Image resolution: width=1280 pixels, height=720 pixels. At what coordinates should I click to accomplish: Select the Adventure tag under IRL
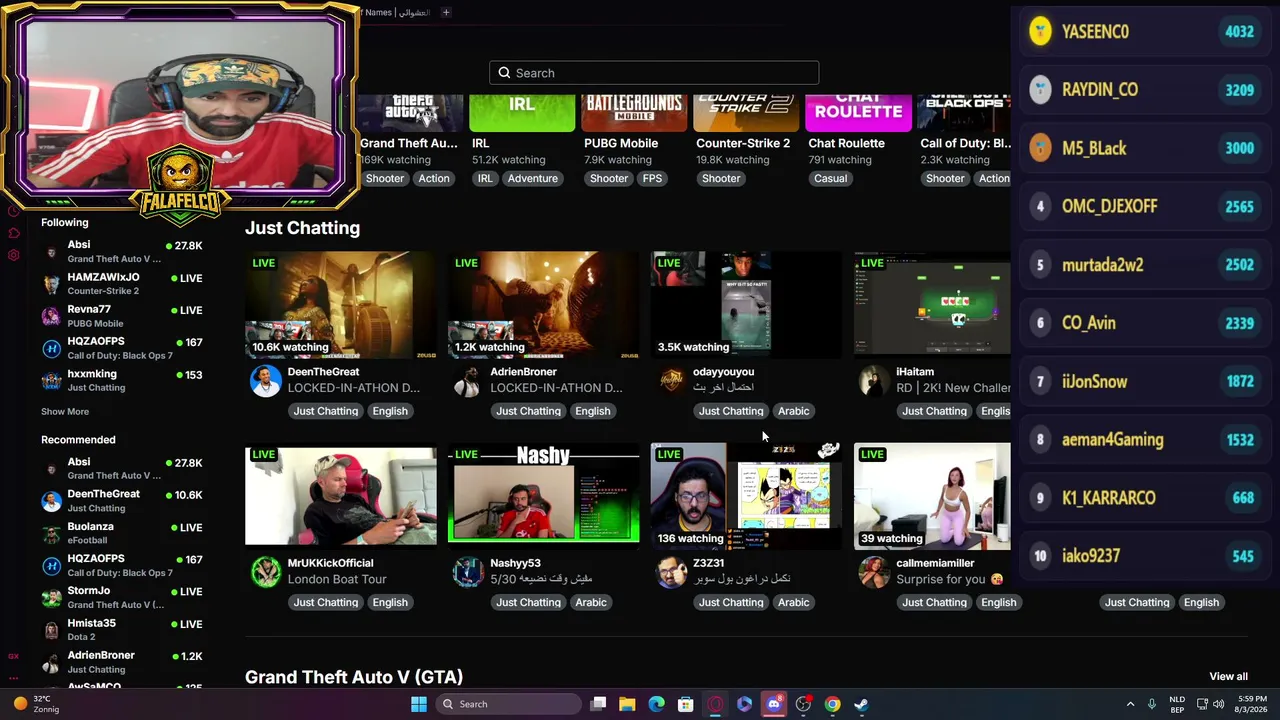532,178
